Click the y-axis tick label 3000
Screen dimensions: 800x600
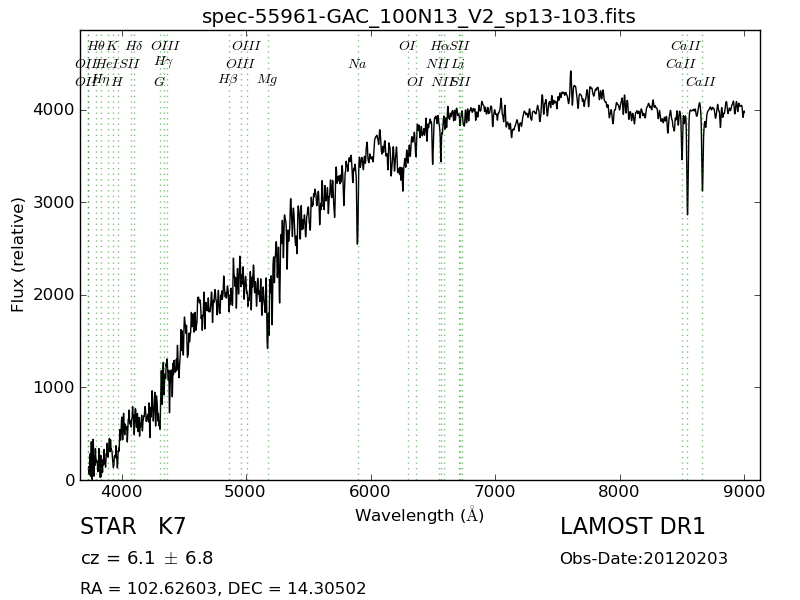[54, 203]
